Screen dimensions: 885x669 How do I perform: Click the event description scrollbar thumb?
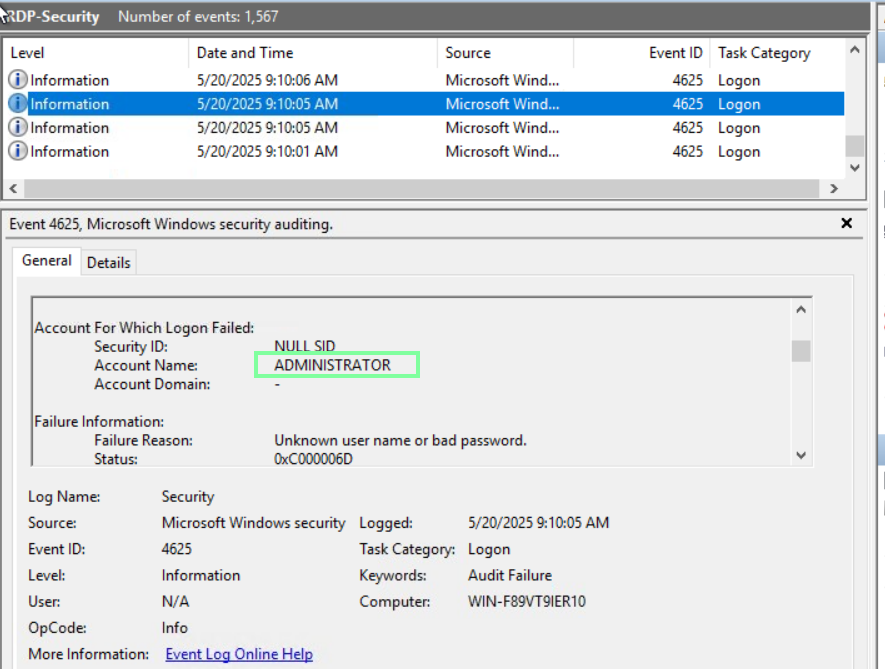[800, 351]
